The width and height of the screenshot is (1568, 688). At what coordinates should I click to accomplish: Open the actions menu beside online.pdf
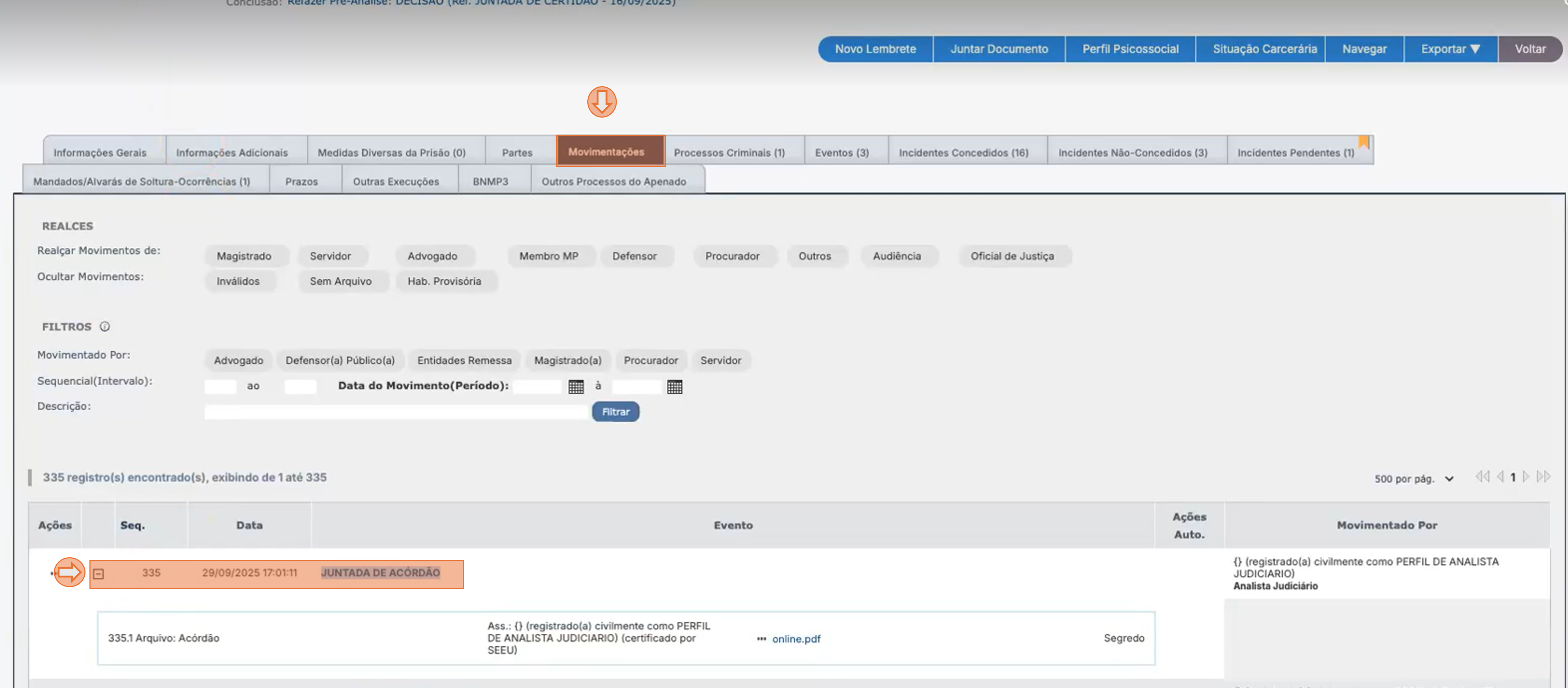coord(761,639)
